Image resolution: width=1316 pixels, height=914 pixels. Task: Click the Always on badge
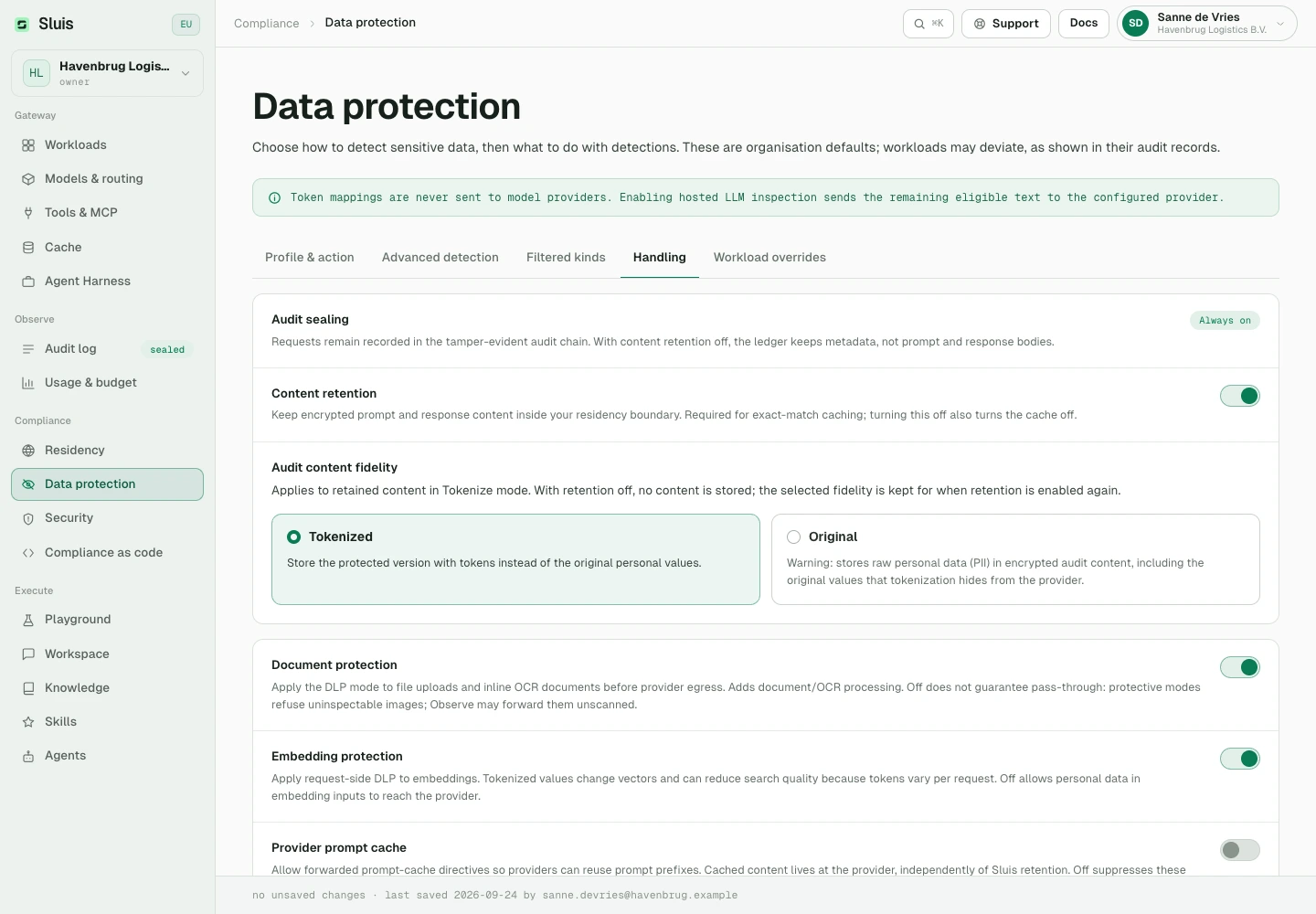click(1225, 321)
